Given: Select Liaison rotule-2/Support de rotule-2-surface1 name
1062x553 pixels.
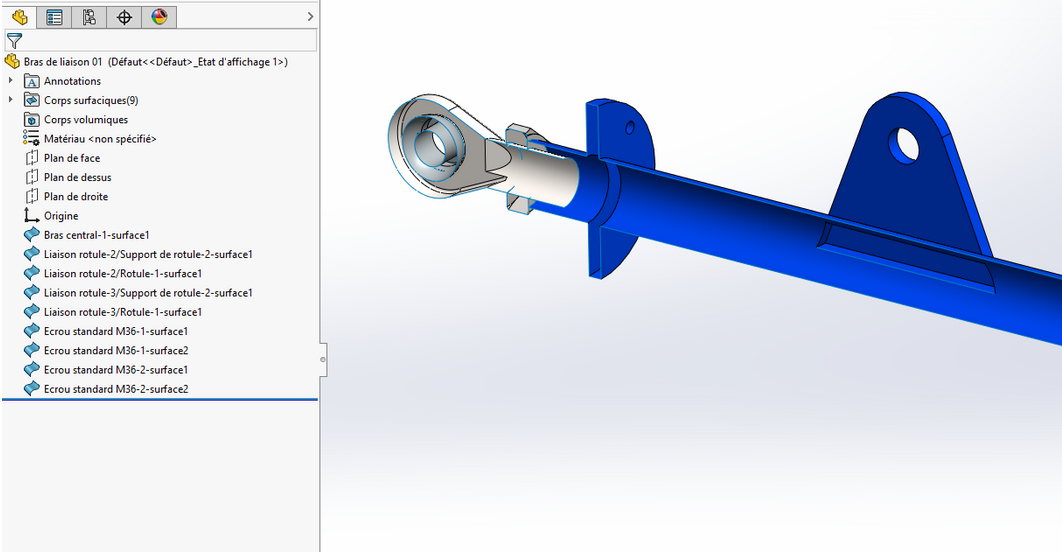Looking at the screenshot, I should [148, 254].
